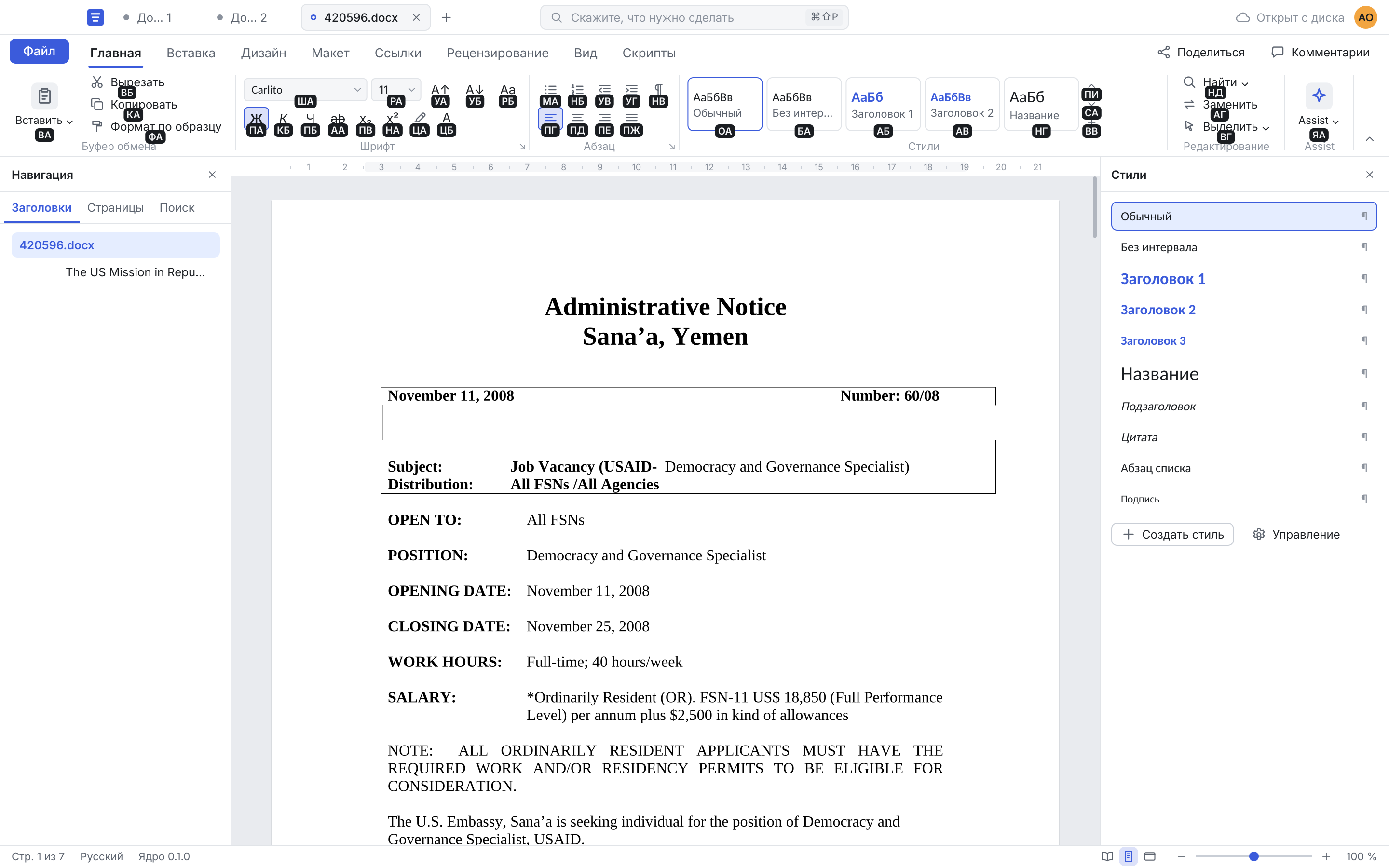Insert a bulleted list
The width and height of the screenshot is (1389, 868).
coord(550,90)
